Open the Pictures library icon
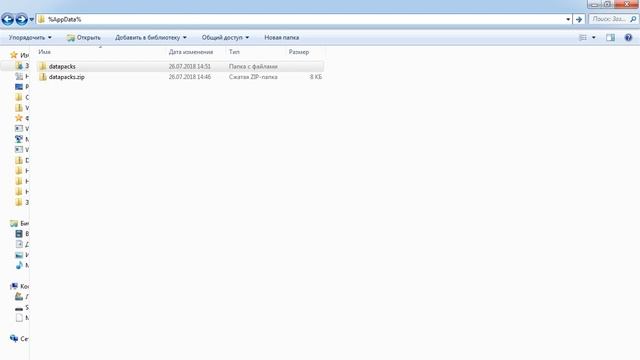This screenshot has width=640, height=360. [19, 255]
